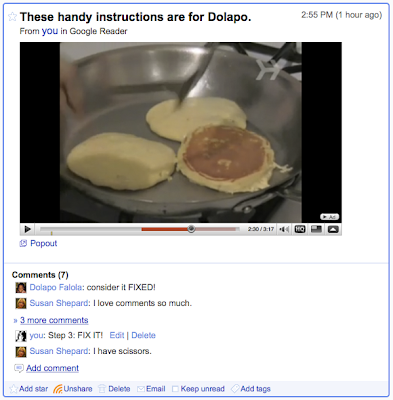Click the video seek slider handle
Screen dimensions: 393x400
pyautogui.click(x=191, y=229)
